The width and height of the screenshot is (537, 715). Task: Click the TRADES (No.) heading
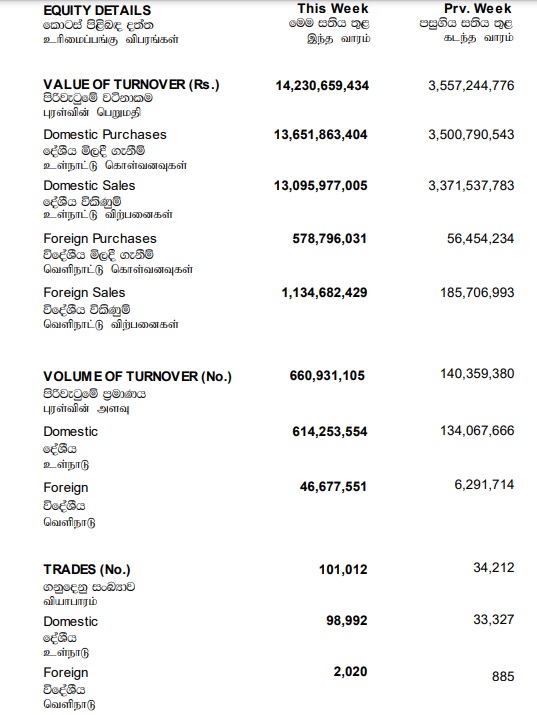click(x=87, y=570)
